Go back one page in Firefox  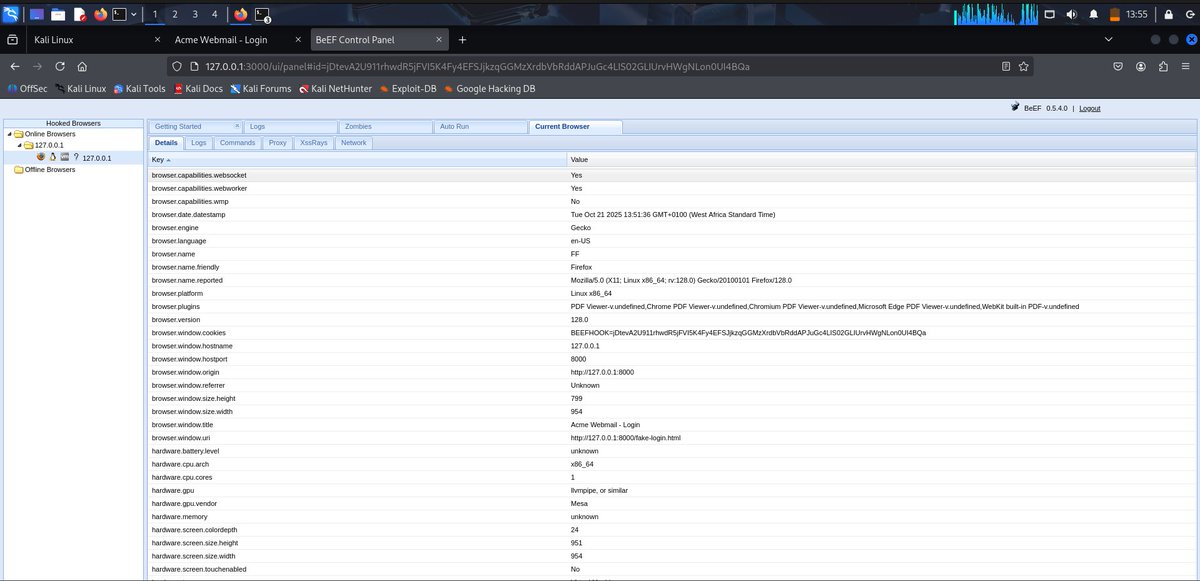[15, 66]
